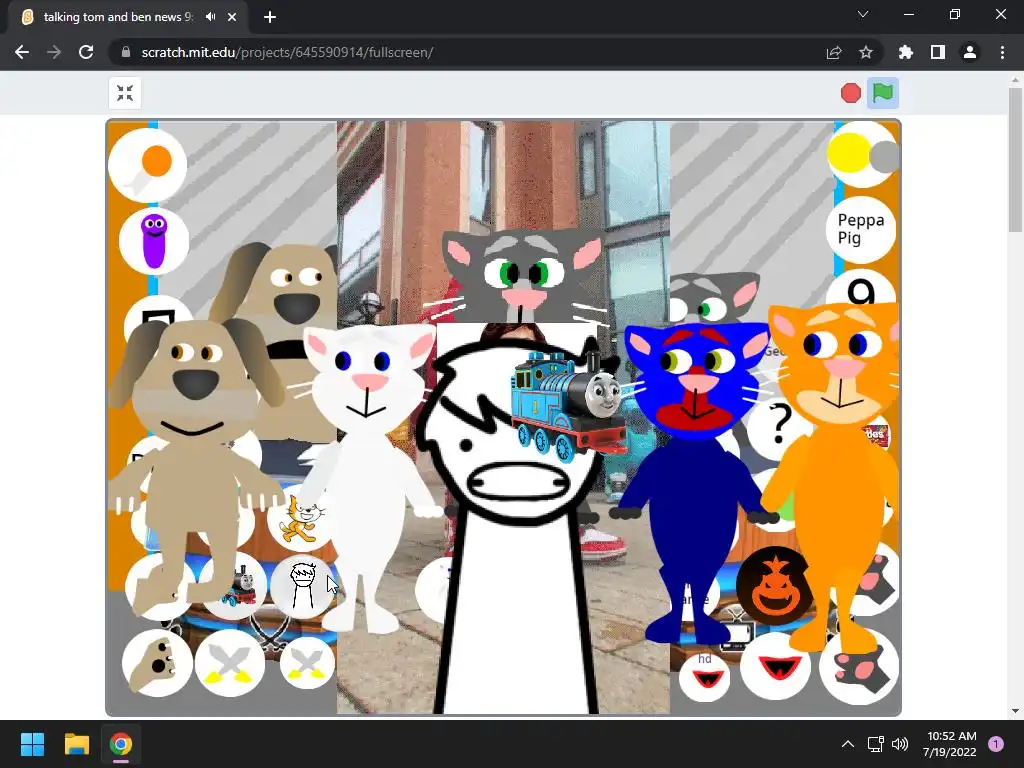Viewport: 1024px width, 768px height.
Task: Open the clock showing 10:52 AM
Action: click(x=950, y=744)
